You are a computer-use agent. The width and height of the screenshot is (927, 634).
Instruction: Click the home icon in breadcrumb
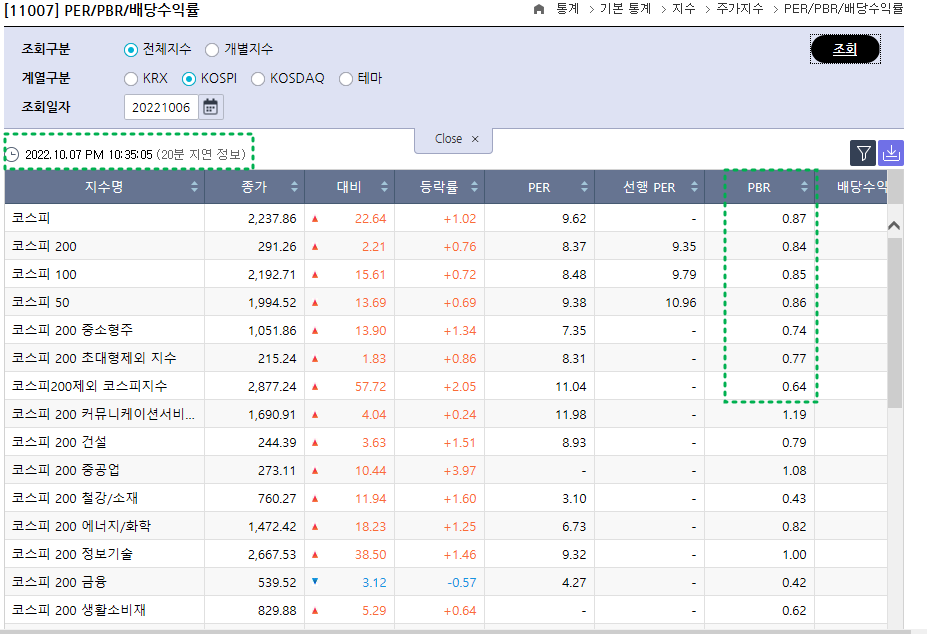tap(539, 9)
